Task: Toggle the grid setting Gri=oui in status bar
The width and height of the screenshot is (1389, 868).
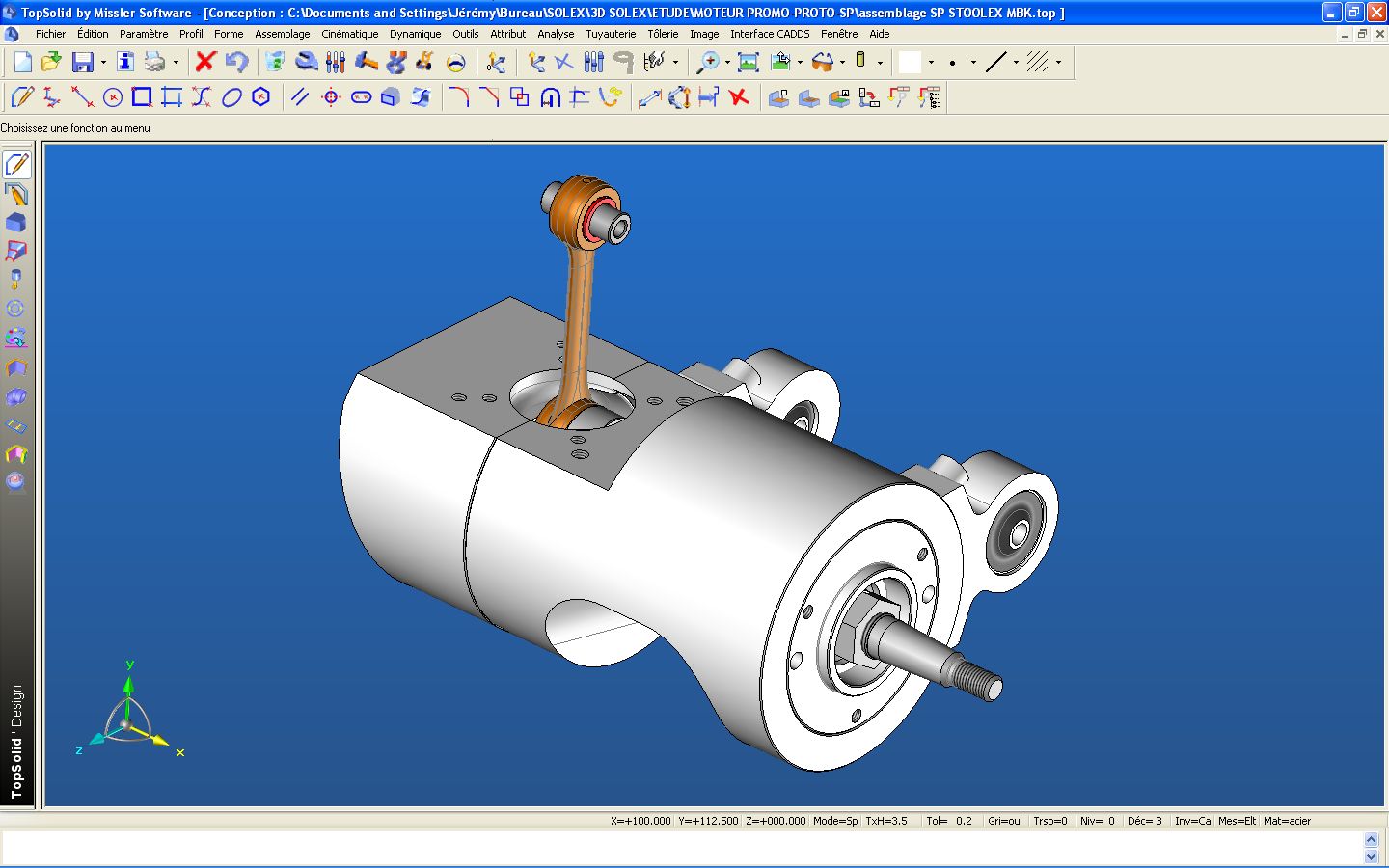Action: click(1005, 821)
